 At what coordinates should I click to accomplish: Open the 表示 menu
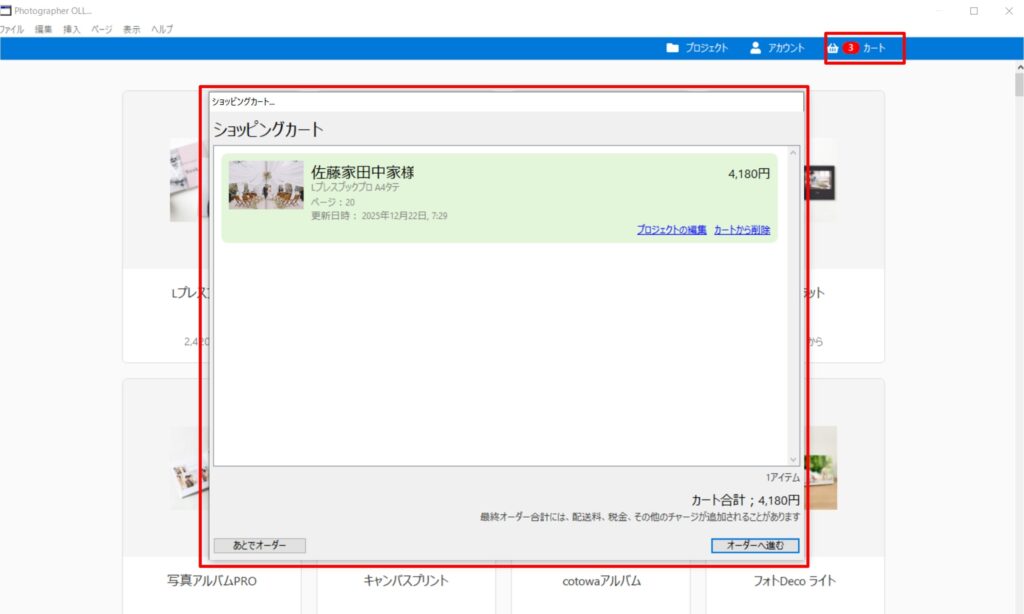click(x=131, y=29)
